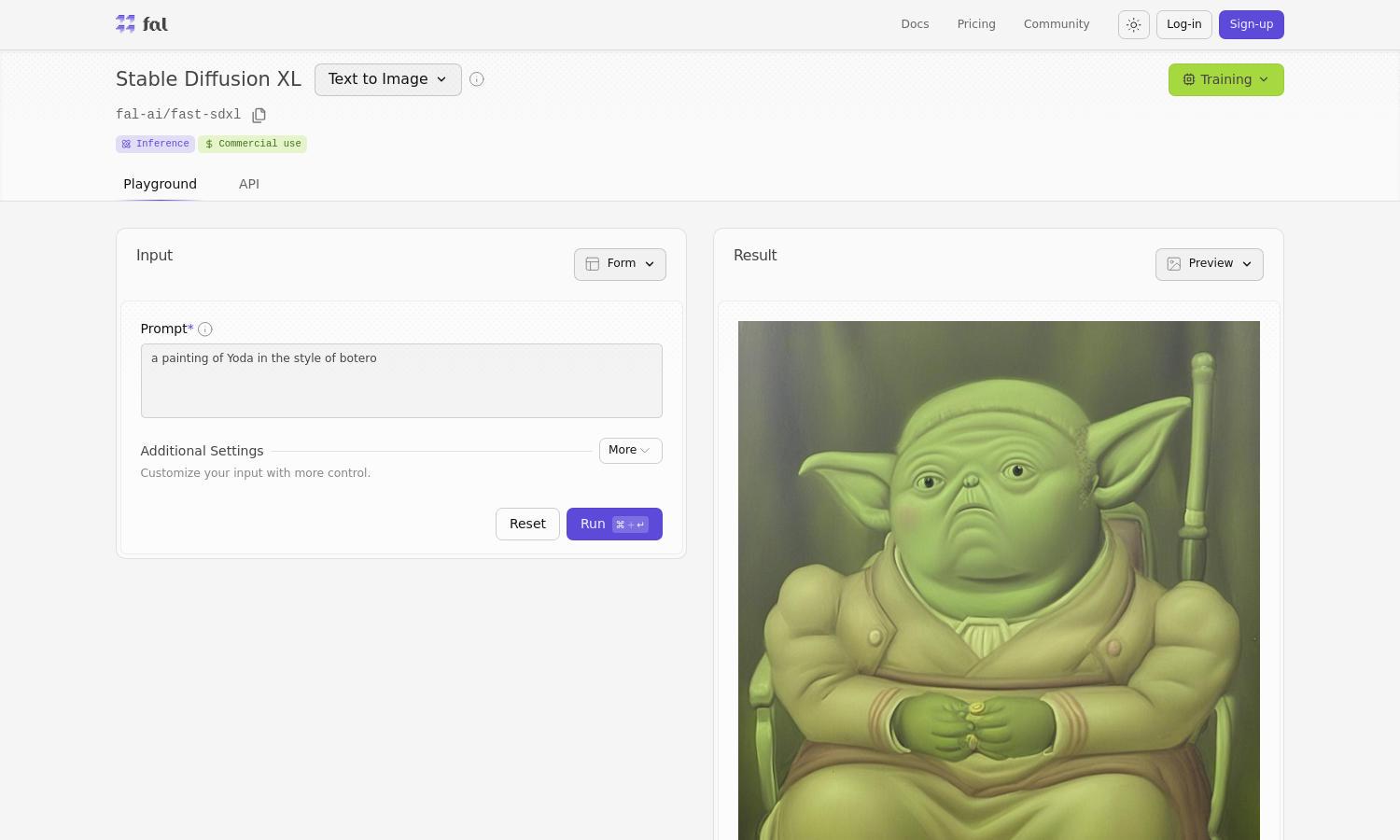Run the image generation
Viewport: 1400px width, 840px height.
point(614,524)
